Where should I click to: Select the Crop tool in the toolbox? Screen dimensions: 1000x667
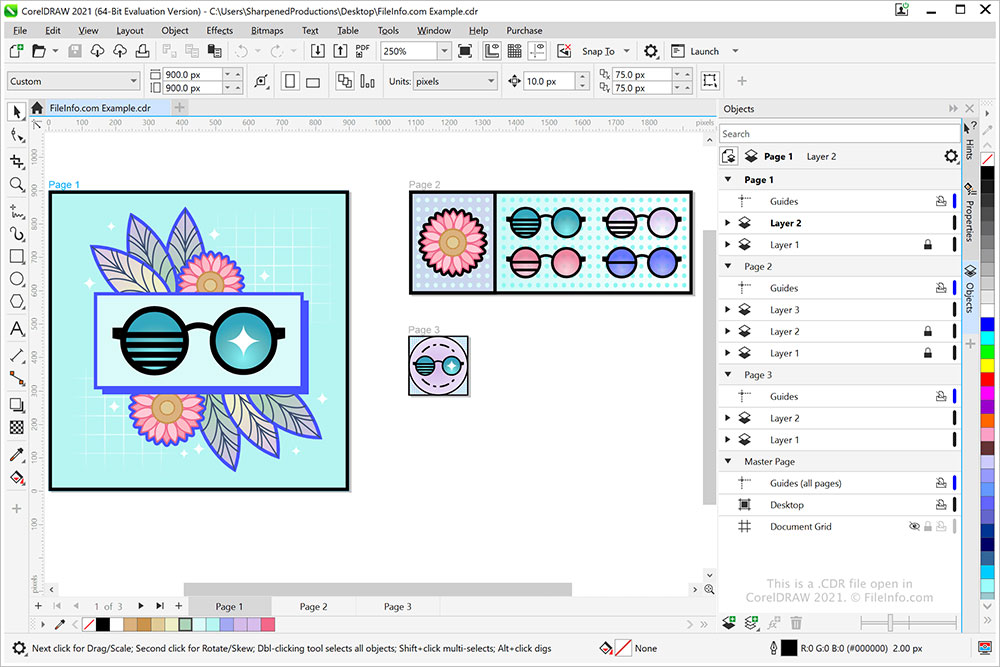tap(16, 161)
